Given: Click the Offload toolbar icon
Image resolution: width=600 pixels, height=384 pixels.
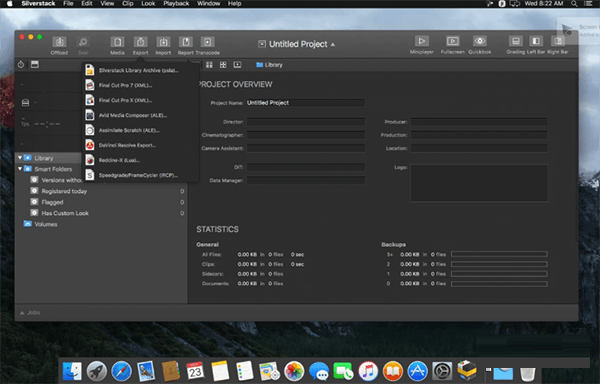Looking at the screenshot, I should coord(59,42).
